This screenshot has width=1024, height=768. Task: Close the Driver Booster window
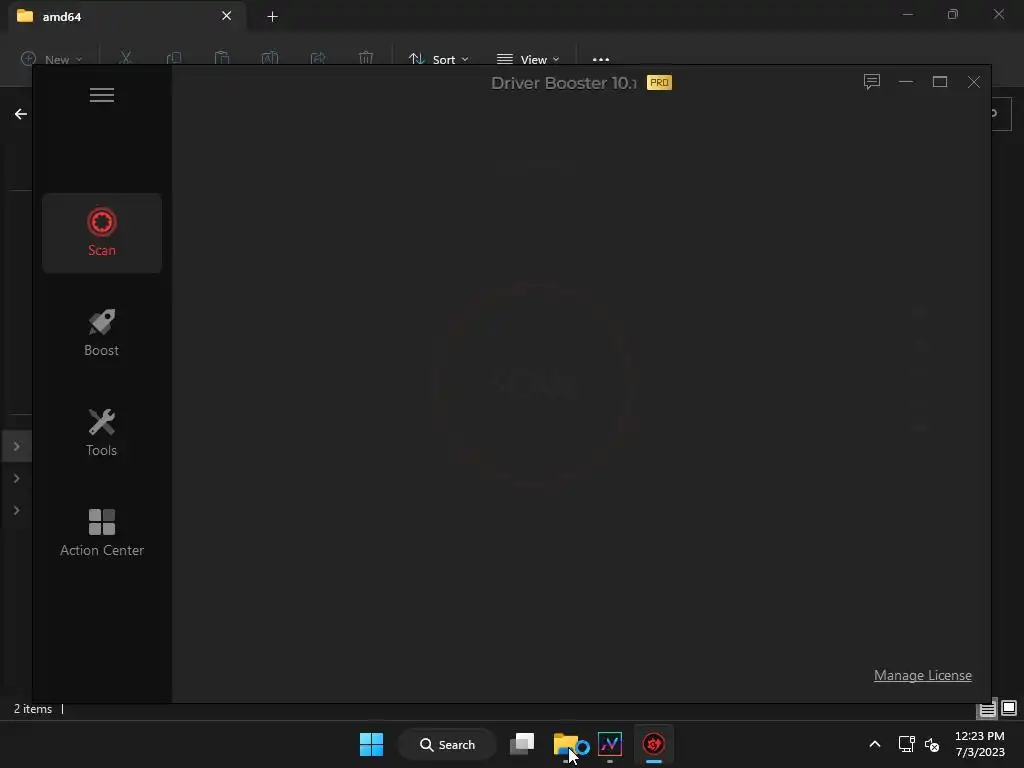(974, 82)
